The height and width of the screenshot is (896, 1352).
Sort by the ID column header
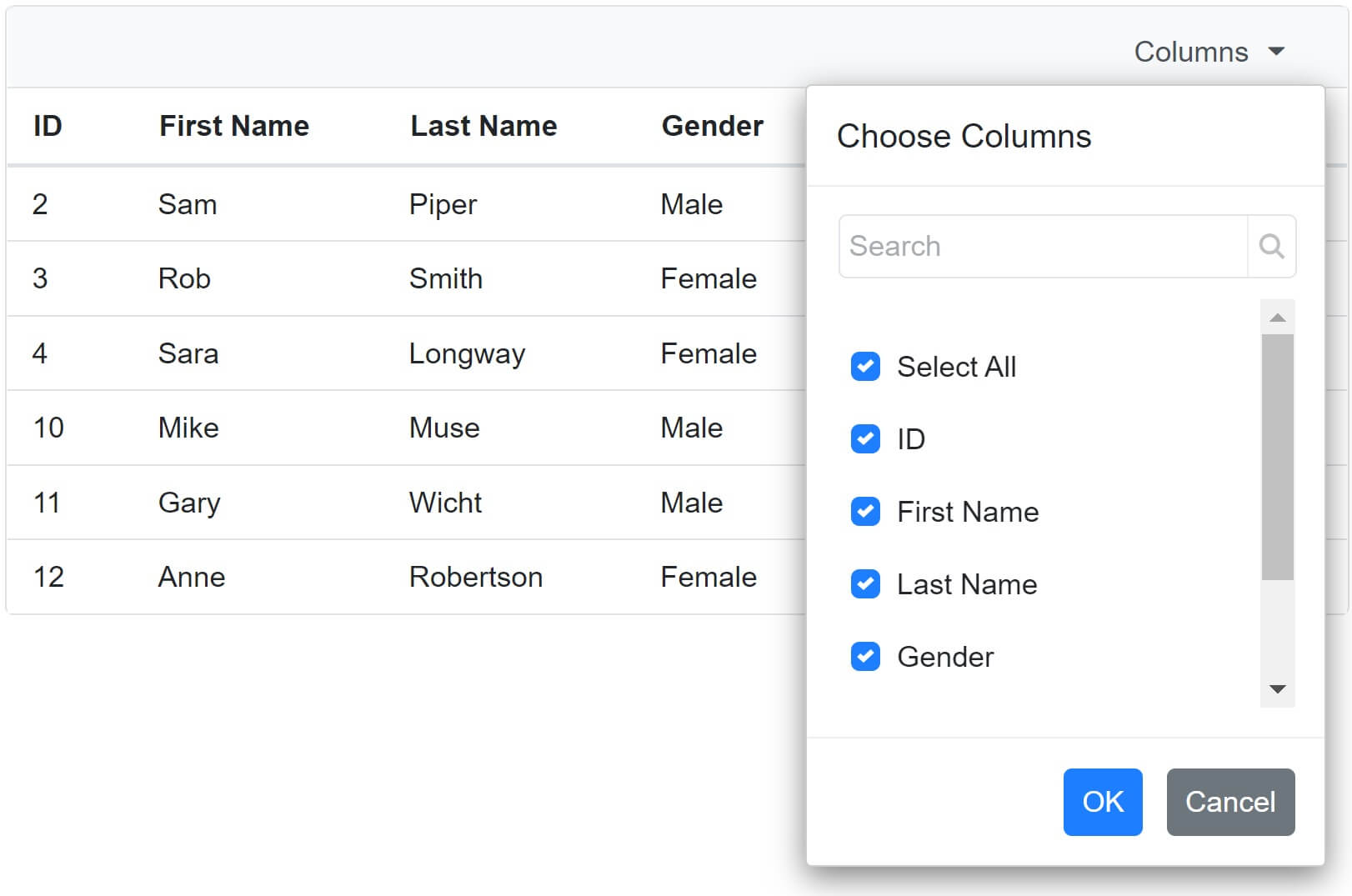click(48, 126)
